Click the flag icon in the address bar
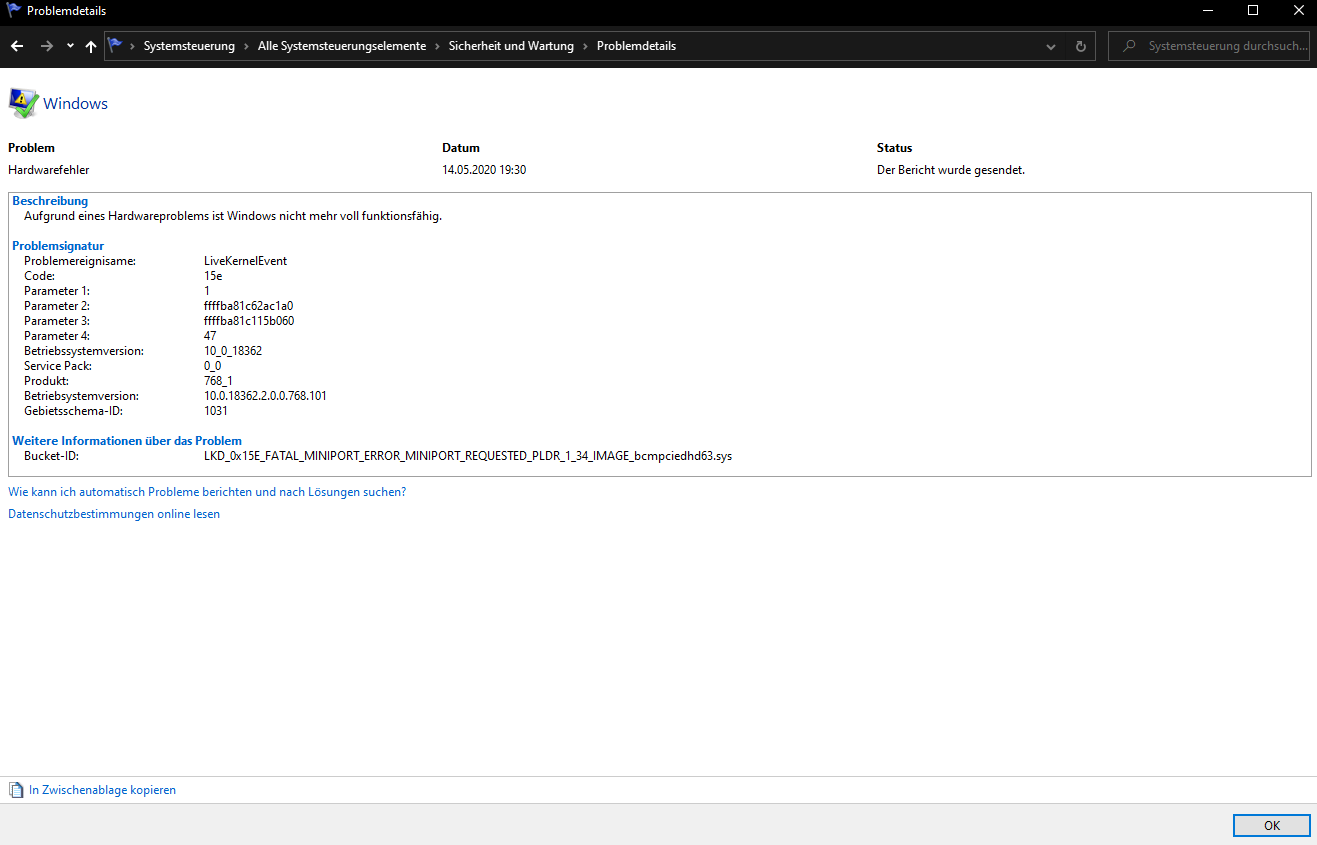Image resolution: width=1317 pixels, height=845 pixels. tap(116, 45)
